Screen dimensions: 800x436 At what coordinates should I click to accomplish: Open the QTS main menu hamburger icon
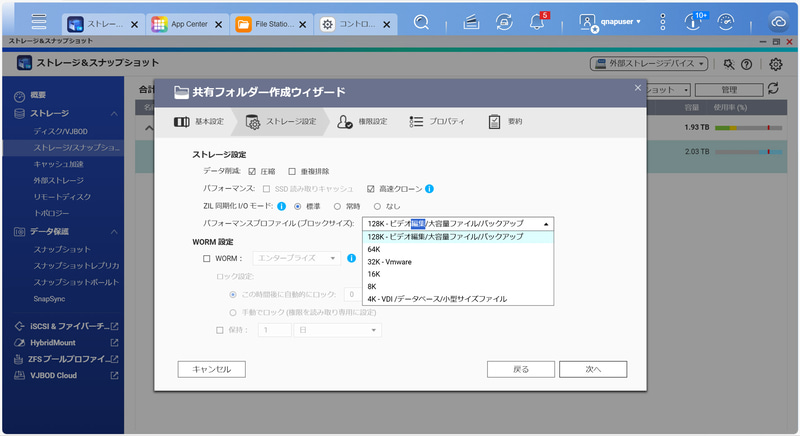[39, 21]
